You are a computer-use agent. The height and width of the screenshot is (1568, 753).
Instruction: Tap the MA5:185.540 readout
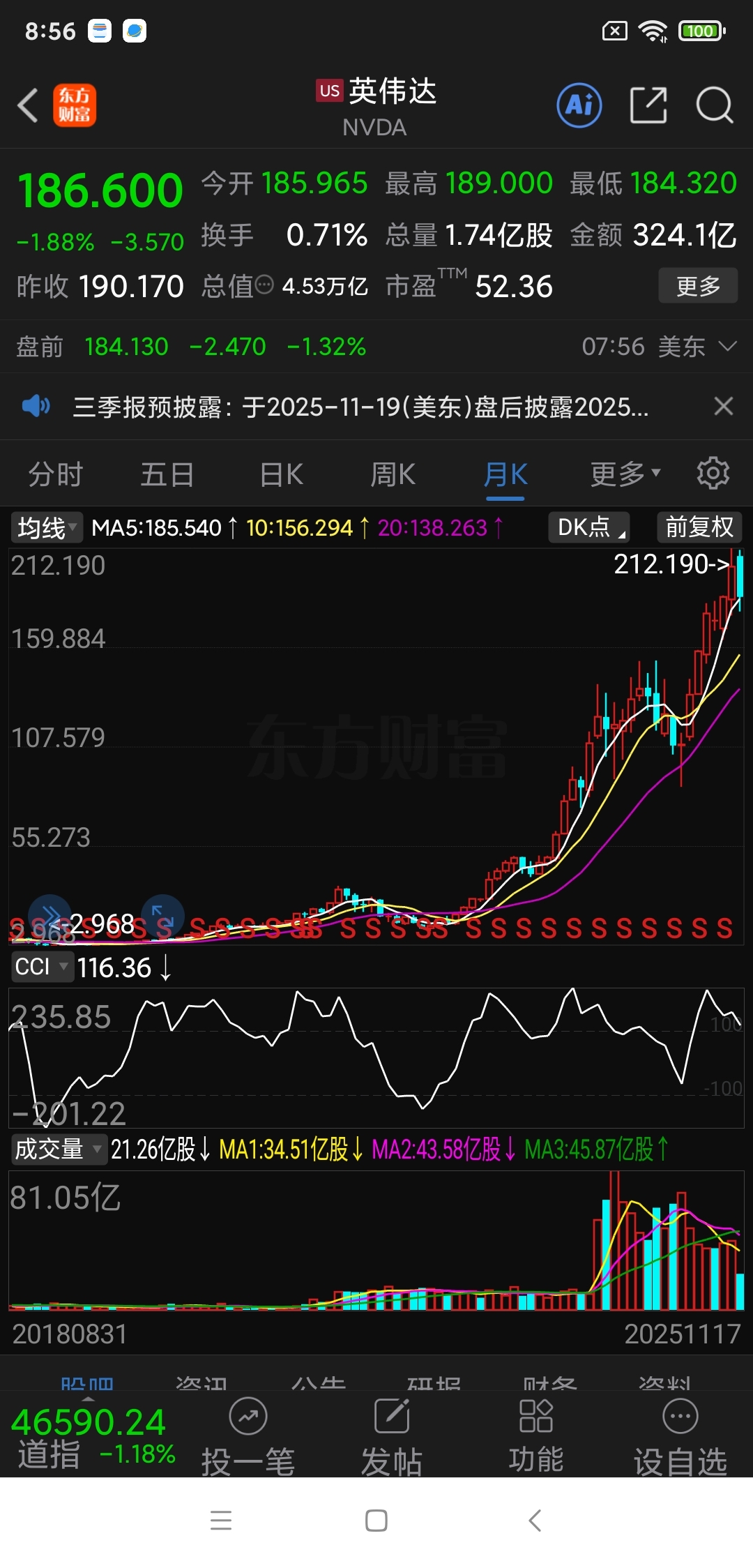coord(165,527)
